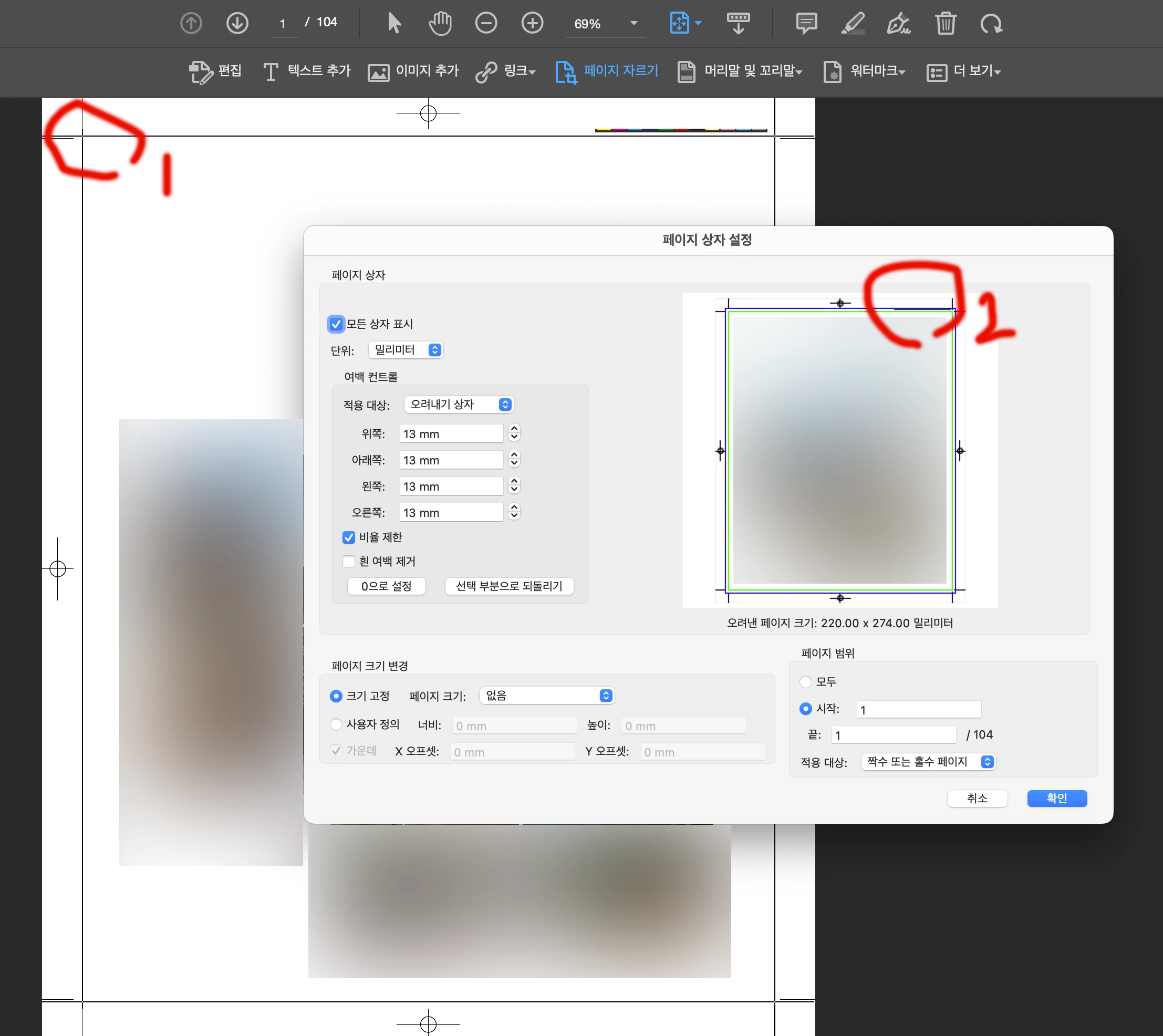This screenshot has height=1036, width=1163.
Task: Open the comment note tool
Action: pyautogui.click(x=806, y=23)
